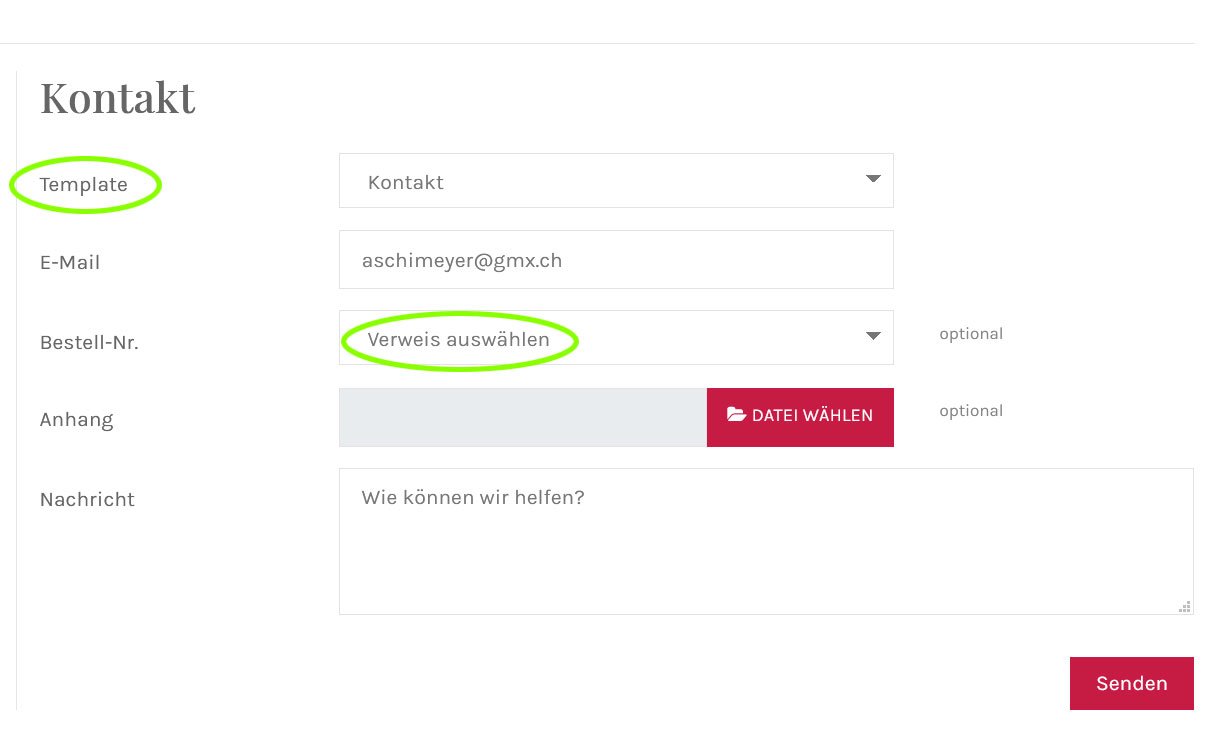Select the Kontakt value in Template combo

(x=406, y=183)
